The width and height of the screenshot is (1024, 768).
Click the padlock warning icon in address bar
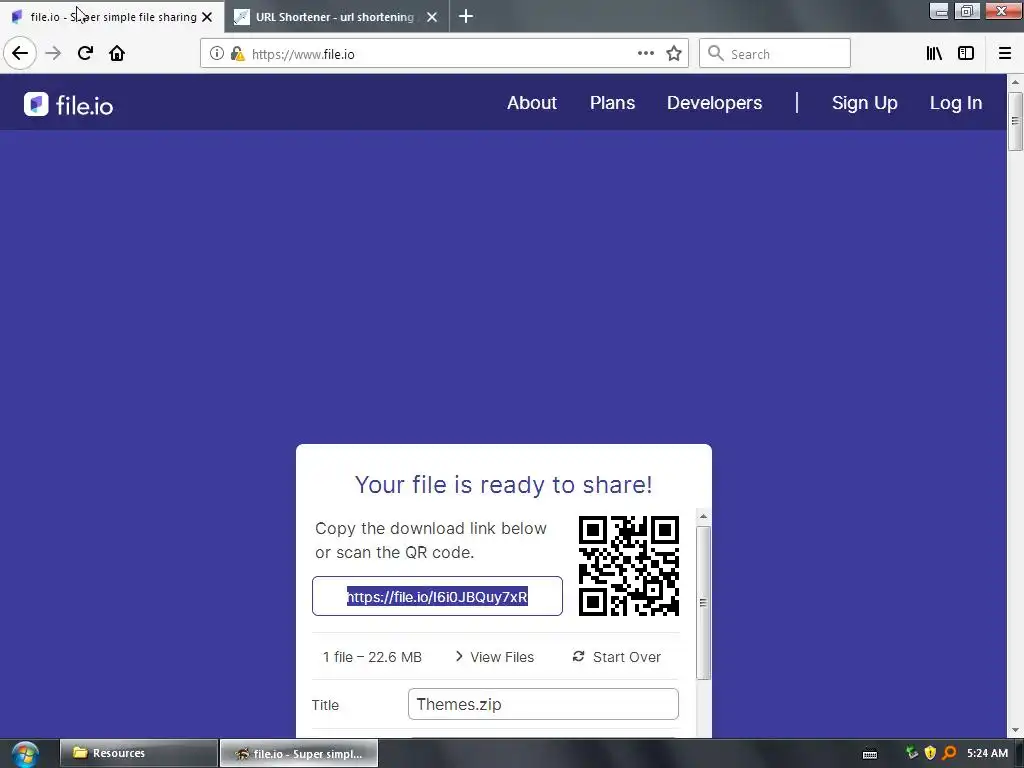point(238,54)
